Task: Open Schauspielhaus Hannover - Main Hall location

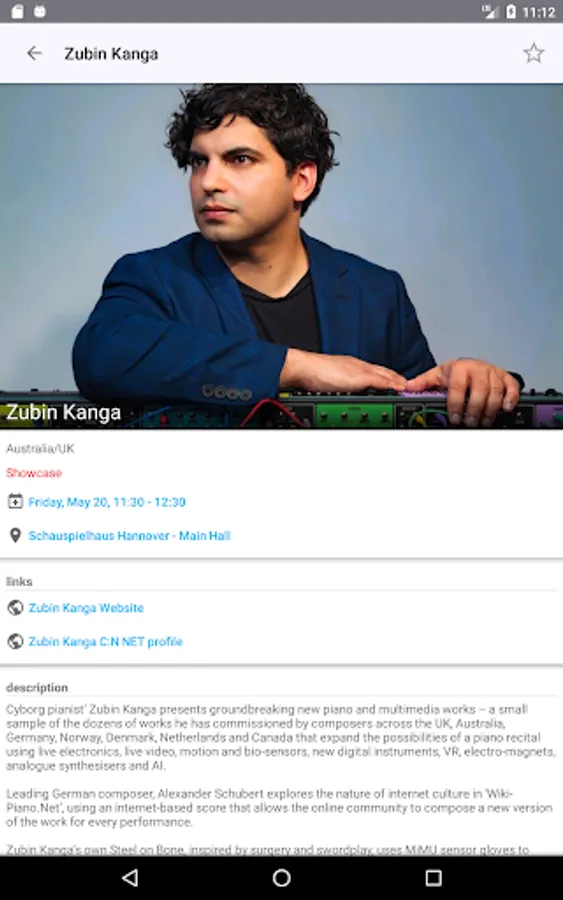Action: pyautogui.click(x=129, y=536)
